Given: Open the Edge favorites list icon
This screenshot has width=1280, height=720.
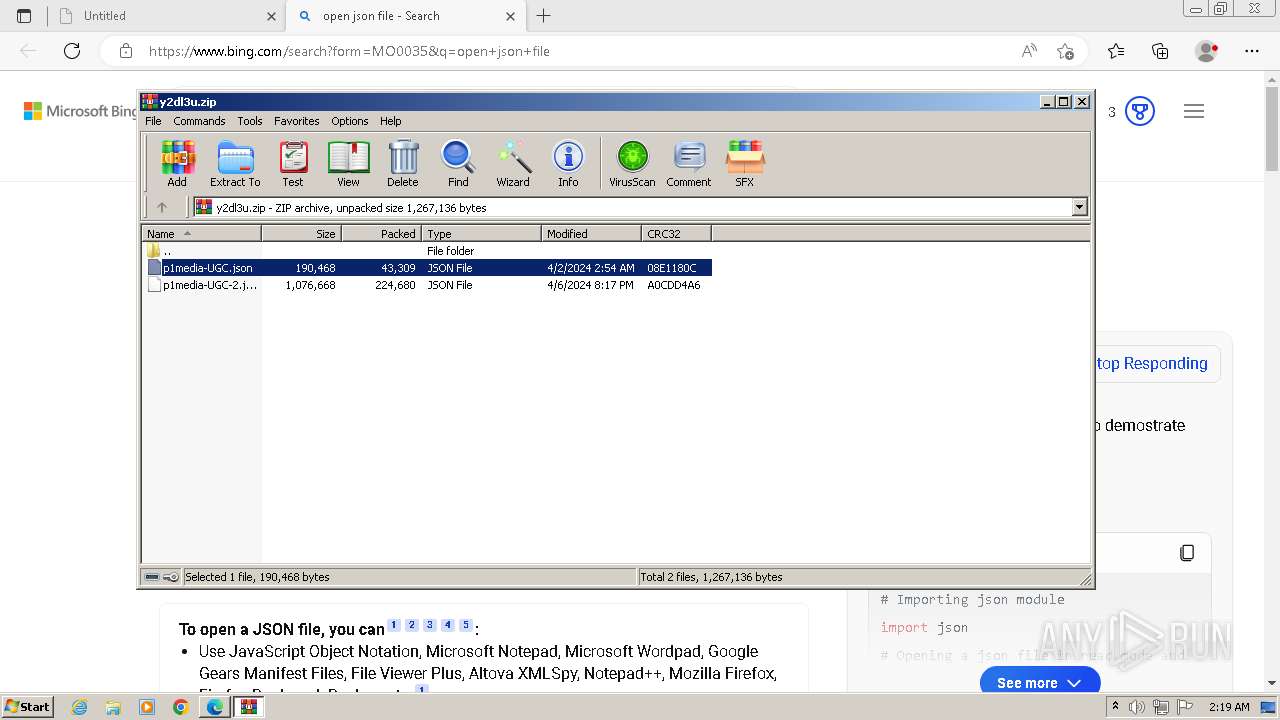Looking at the screenshot, I should [1116, 51].
